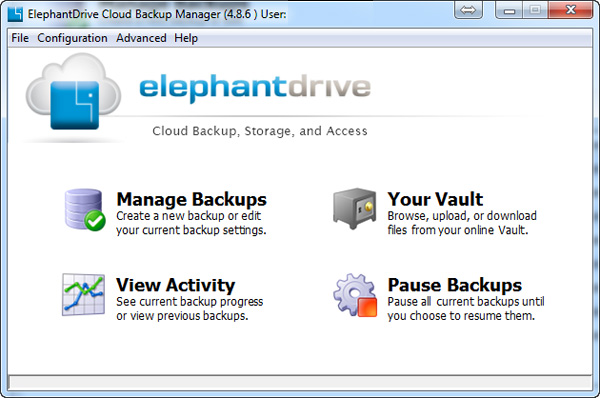Open the View Activity heading link

pyautogui.click(x=175, y=285)
